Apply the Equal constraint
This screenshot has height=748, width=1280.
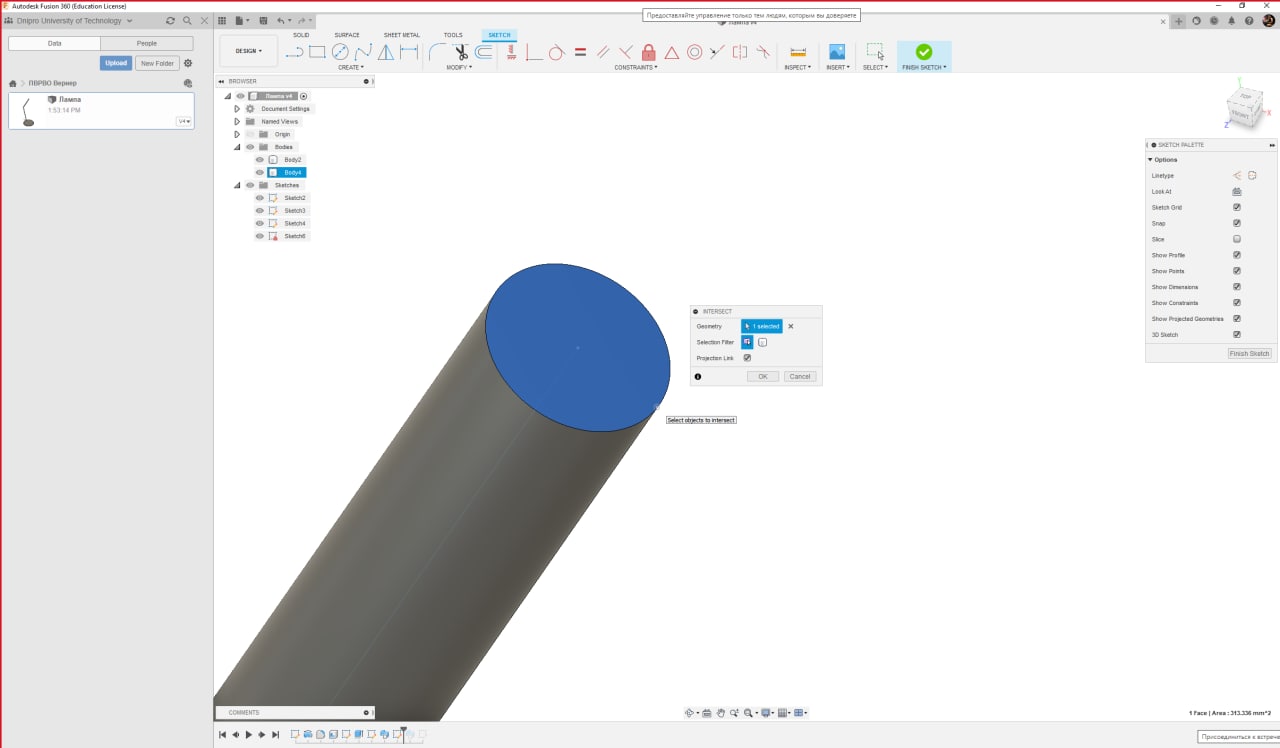[x=580, y=52]
